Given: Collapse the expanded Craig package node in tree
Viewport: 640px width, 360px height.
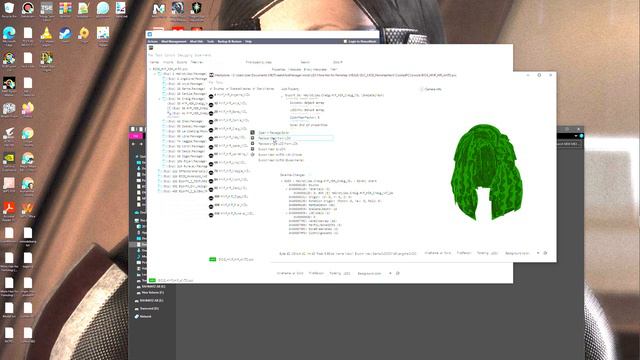Looking at the screenshot, I should coord(160,99).
